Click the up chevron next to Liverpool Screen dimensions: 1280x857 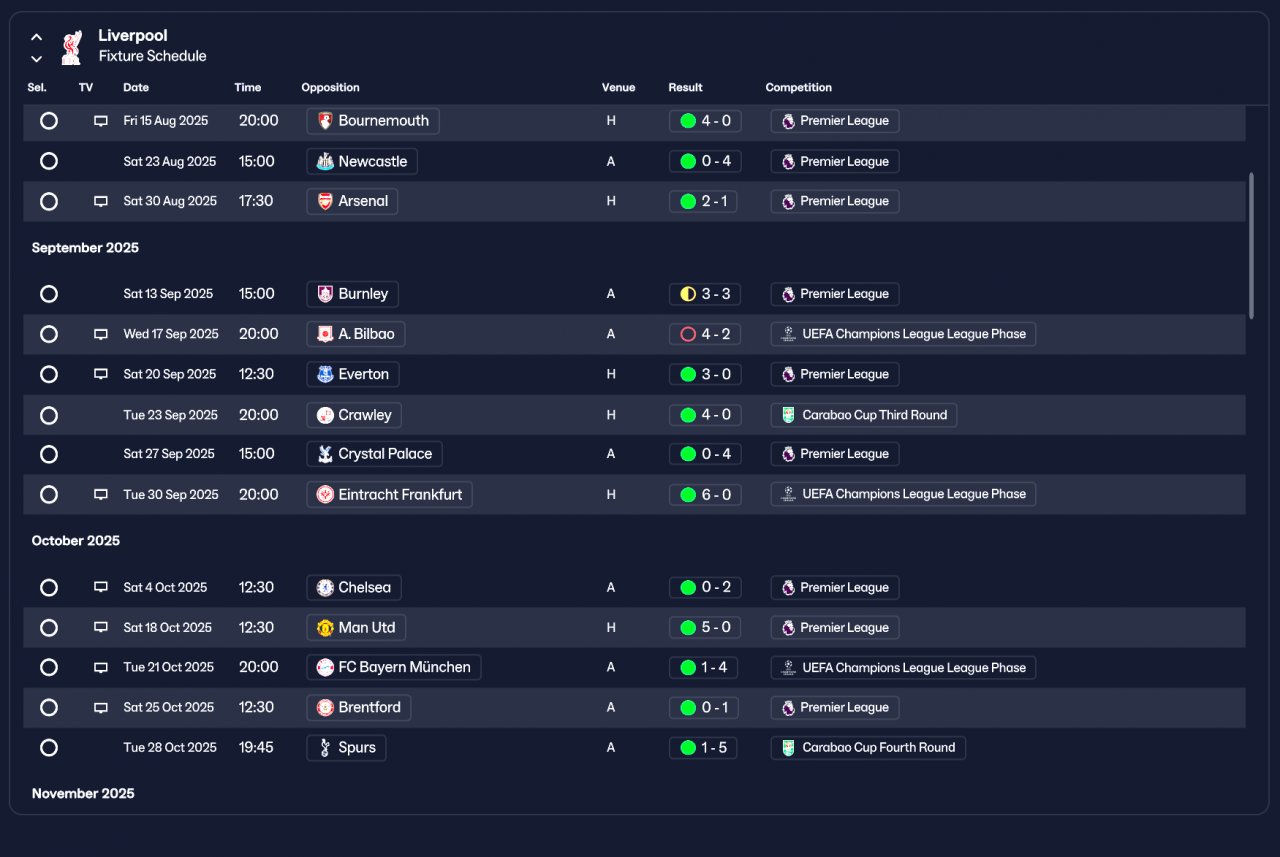[x=37, y=37]
